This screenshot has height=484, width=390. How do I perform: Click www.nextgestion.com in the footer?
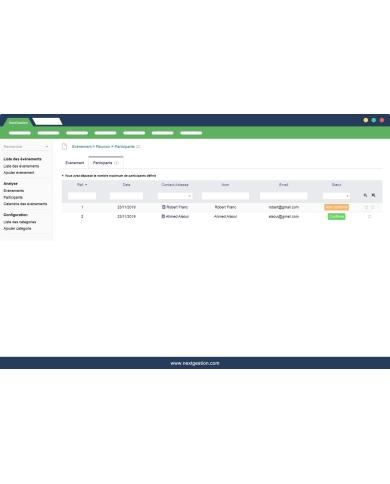[x=195, y=363]
